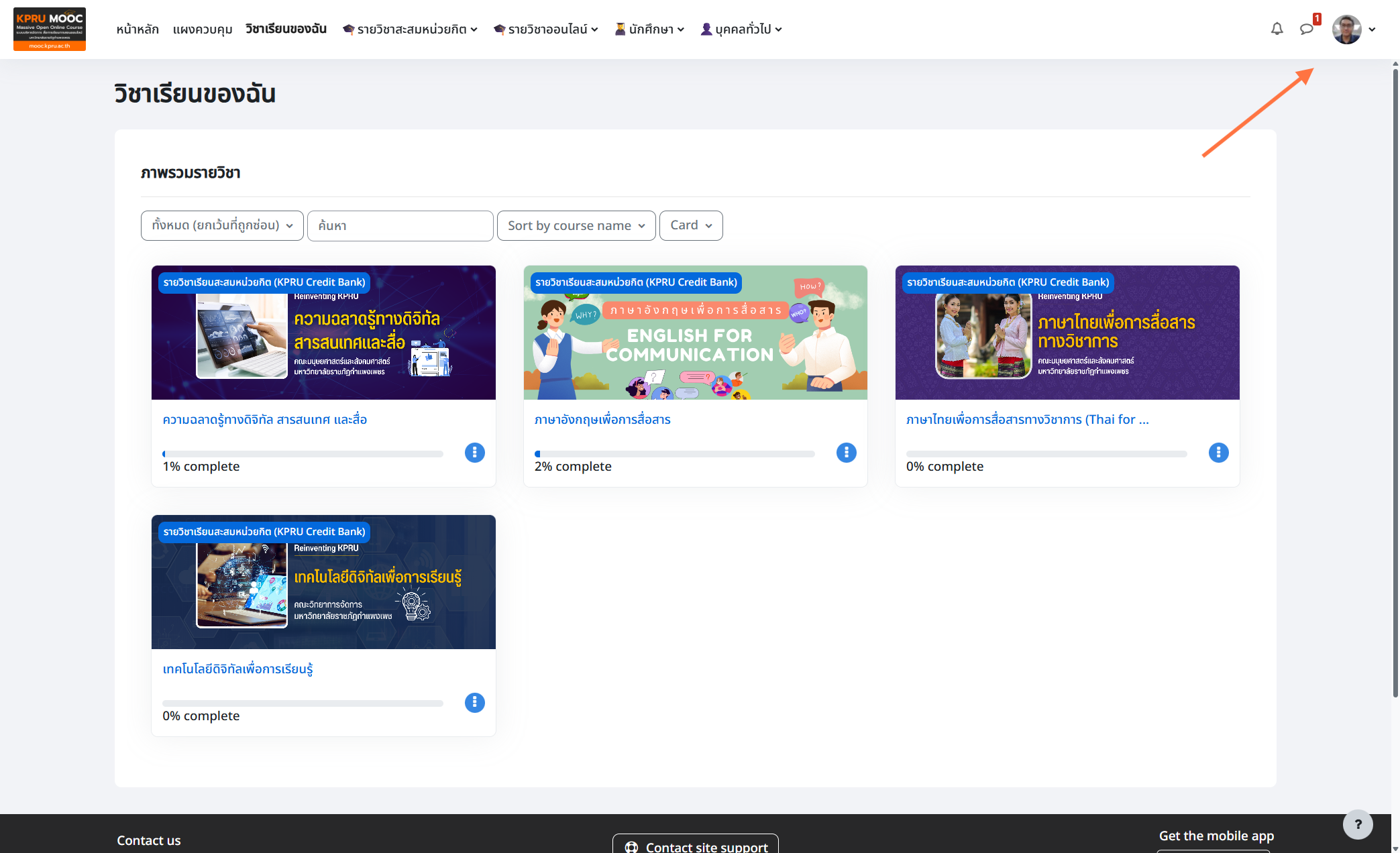Click the Contact us footer heading
This screenshot has width=1400, height=853.
149,840
